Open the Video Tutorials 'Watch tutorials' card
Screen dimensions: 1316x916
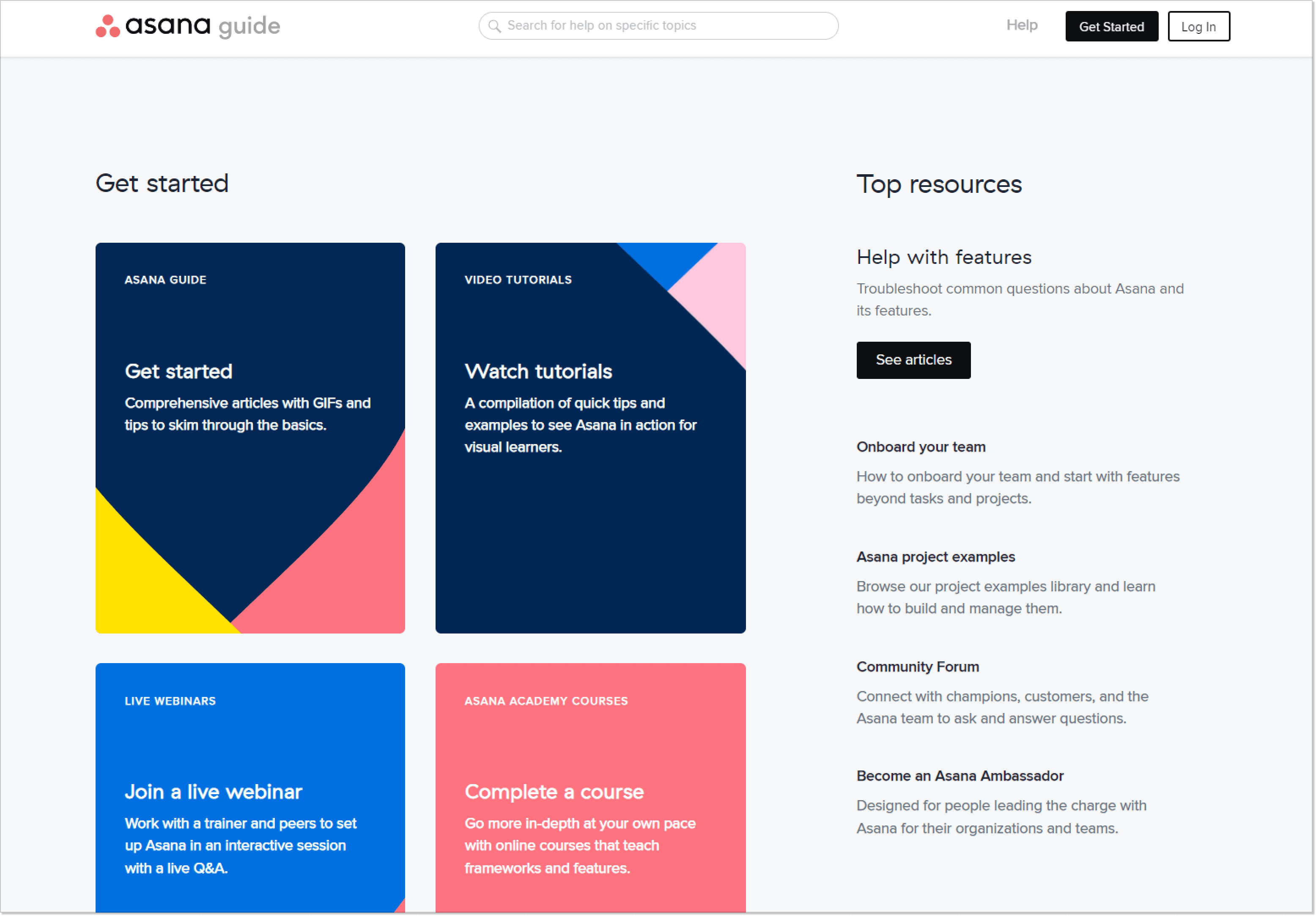pos(590,438)
